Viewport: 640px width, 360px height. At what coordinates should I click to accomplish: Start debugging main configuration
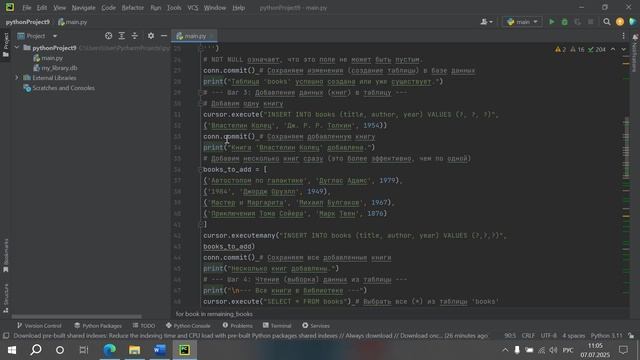564,22
